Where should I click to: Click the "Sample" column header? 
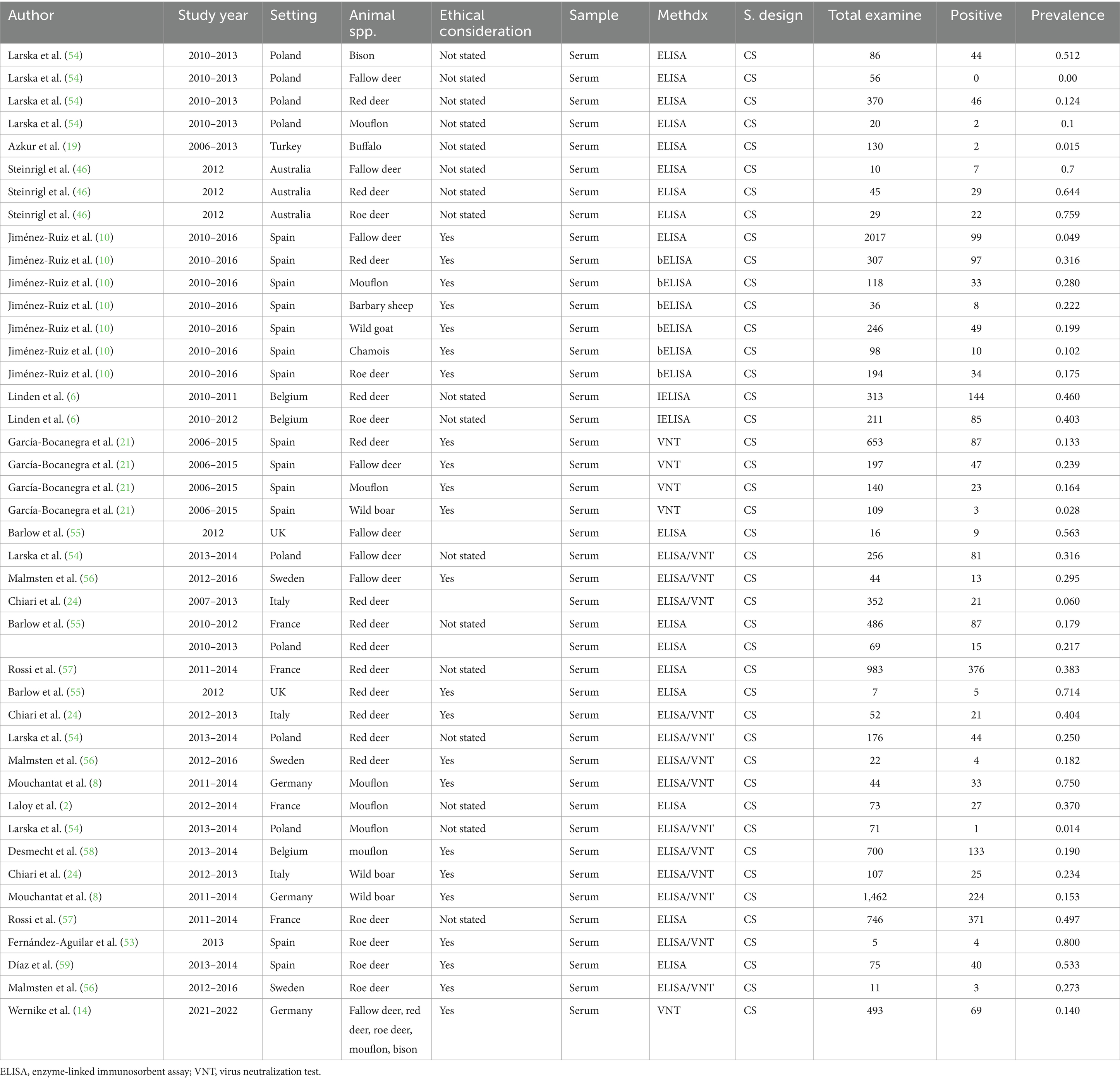point(594,15)
